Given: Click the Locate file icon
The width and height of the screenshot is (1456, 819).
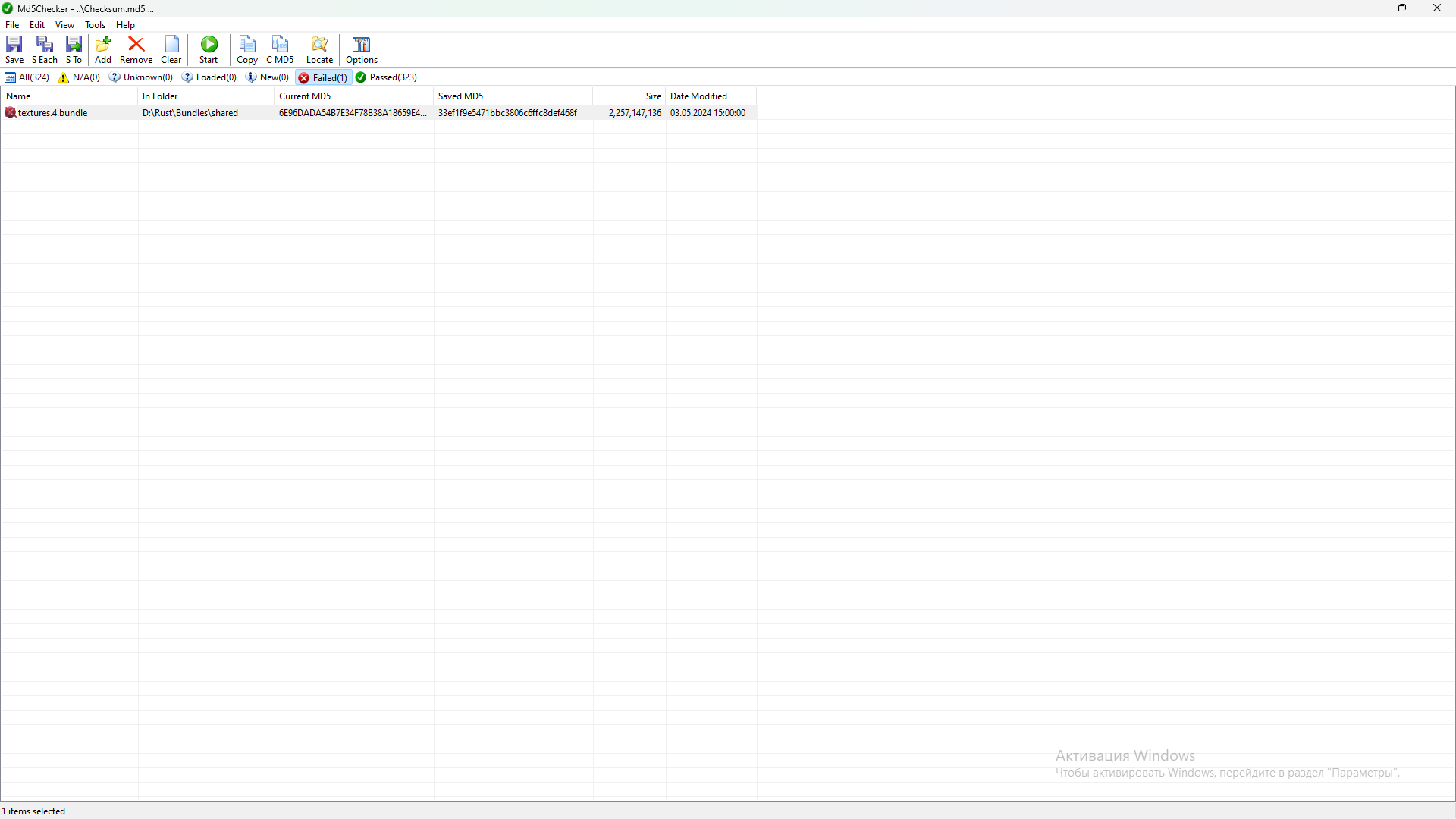Looking at the screenshot, I should [x=319, y=49].
